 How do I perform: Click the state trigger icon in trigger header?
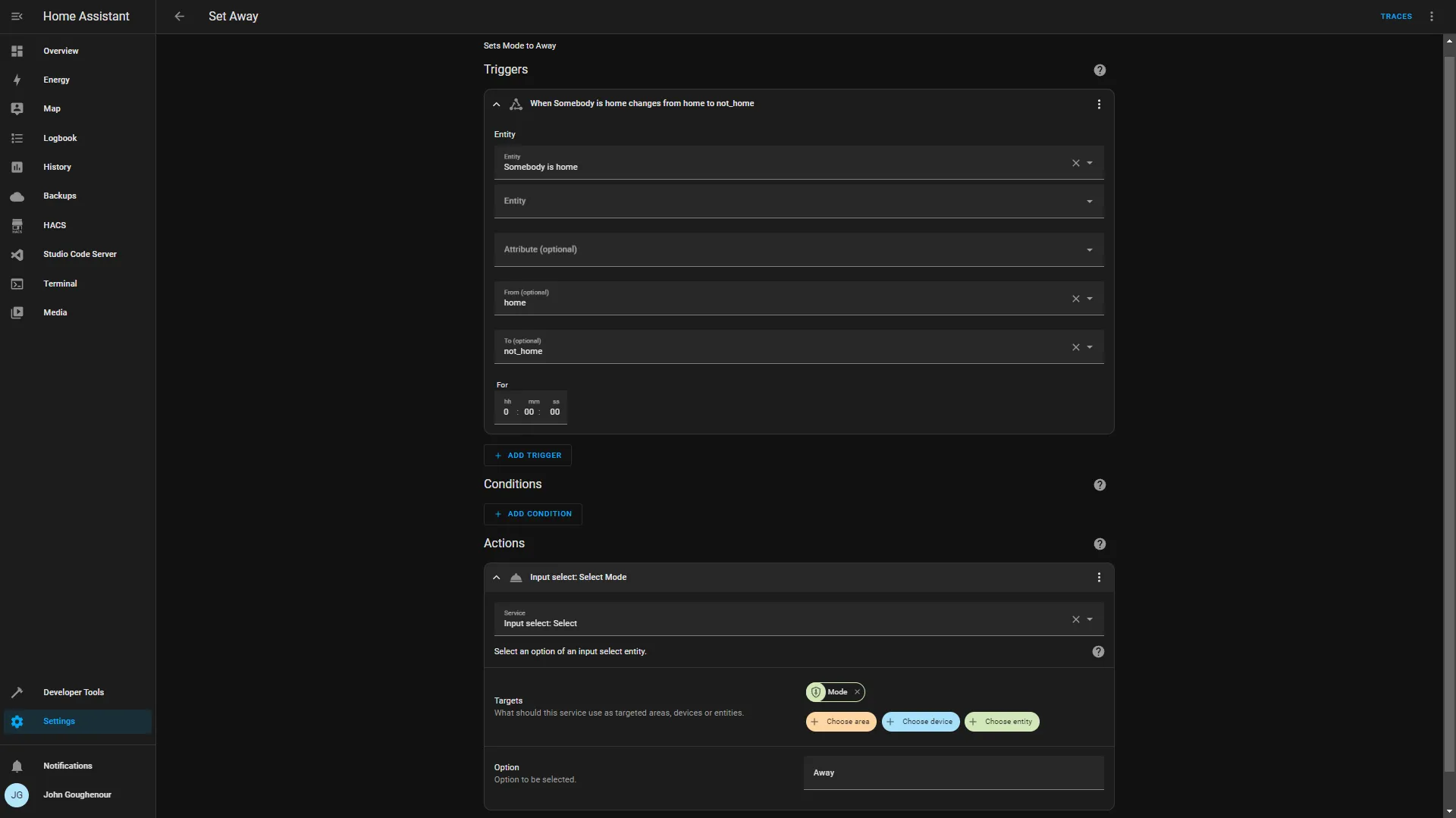(x=516, y=104)
